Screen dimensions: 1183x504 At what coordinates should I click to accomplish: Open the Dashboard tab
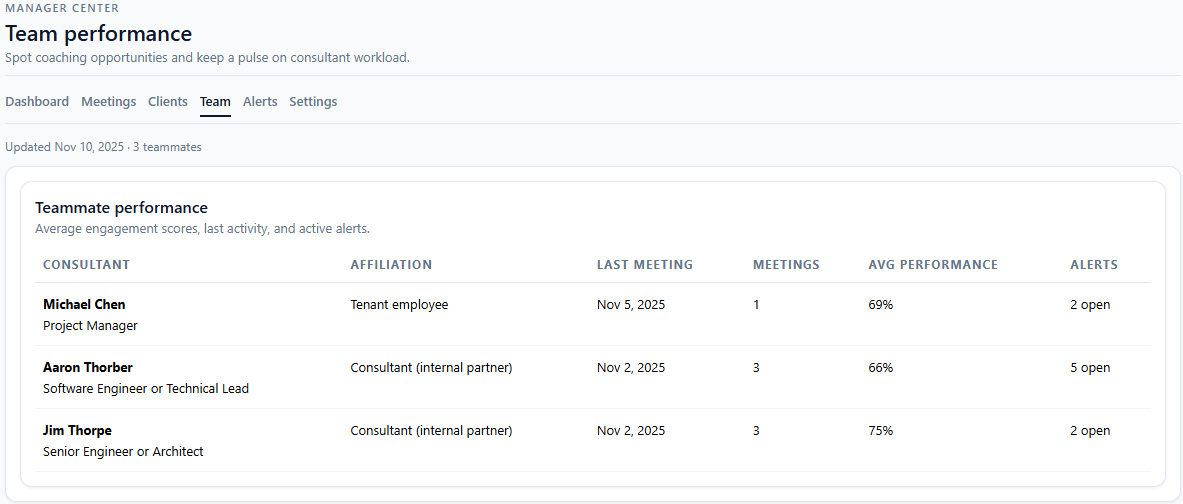click(37, 102)
